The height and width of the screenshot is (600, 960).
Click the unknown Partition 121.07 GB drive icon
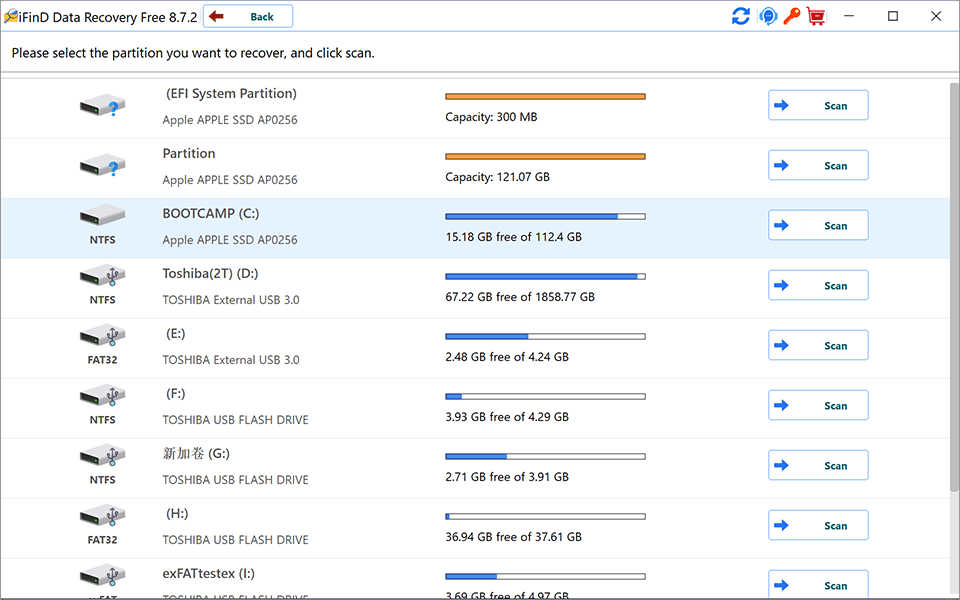(102, 166)
